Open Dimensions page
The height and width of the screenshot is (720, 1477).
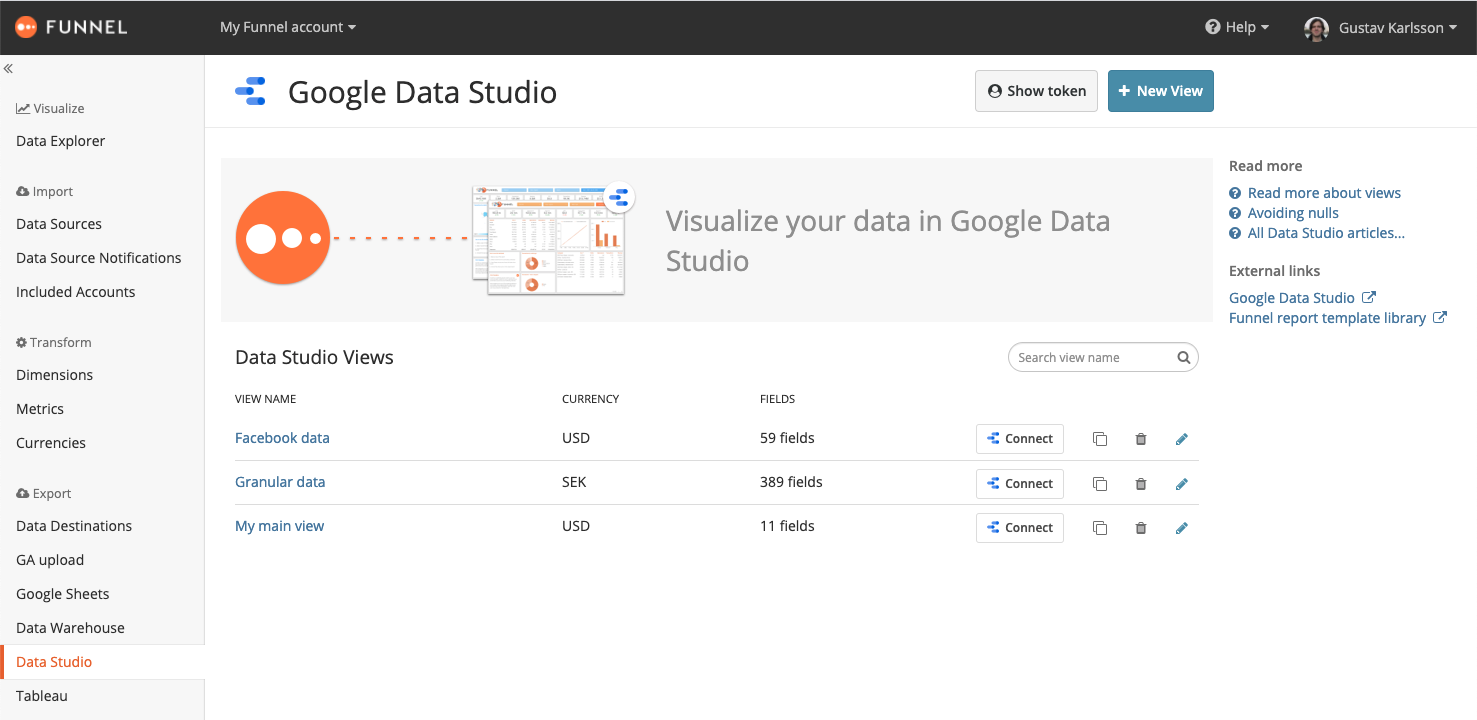point(55,375)
